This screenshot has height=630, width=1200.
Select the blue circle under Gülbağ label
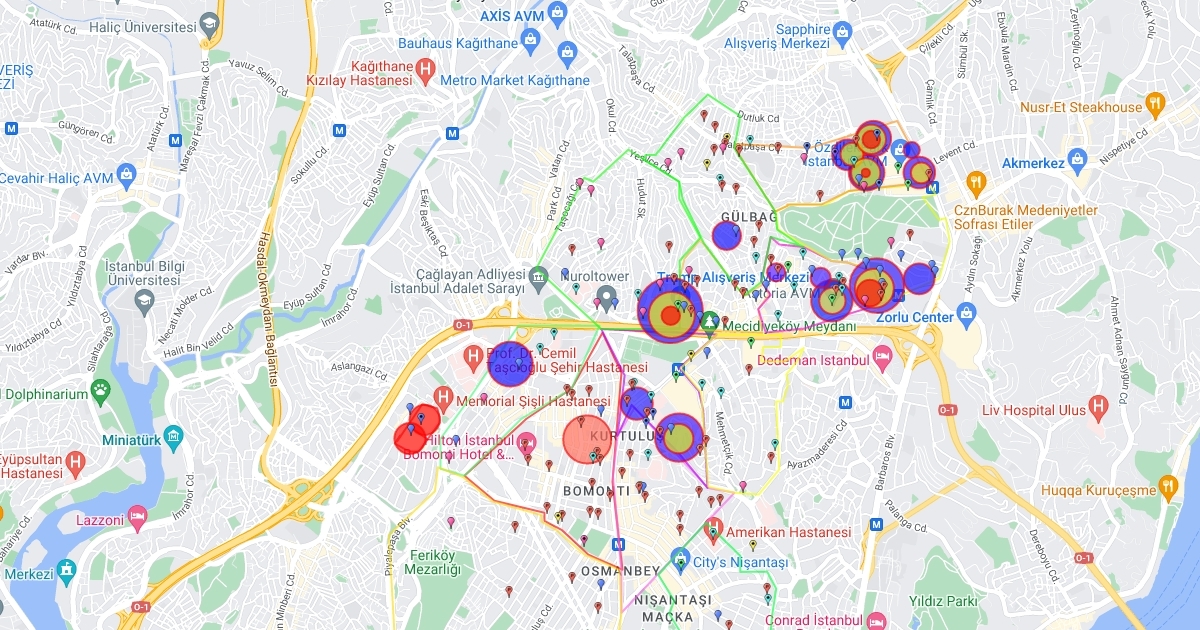point(727,235)
